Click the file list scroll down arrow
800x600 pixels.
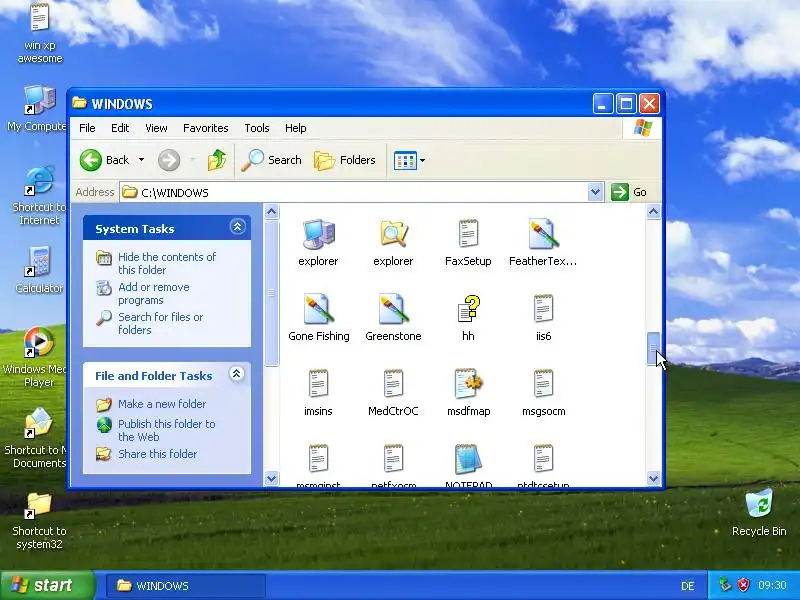click(x=654, y=479)
